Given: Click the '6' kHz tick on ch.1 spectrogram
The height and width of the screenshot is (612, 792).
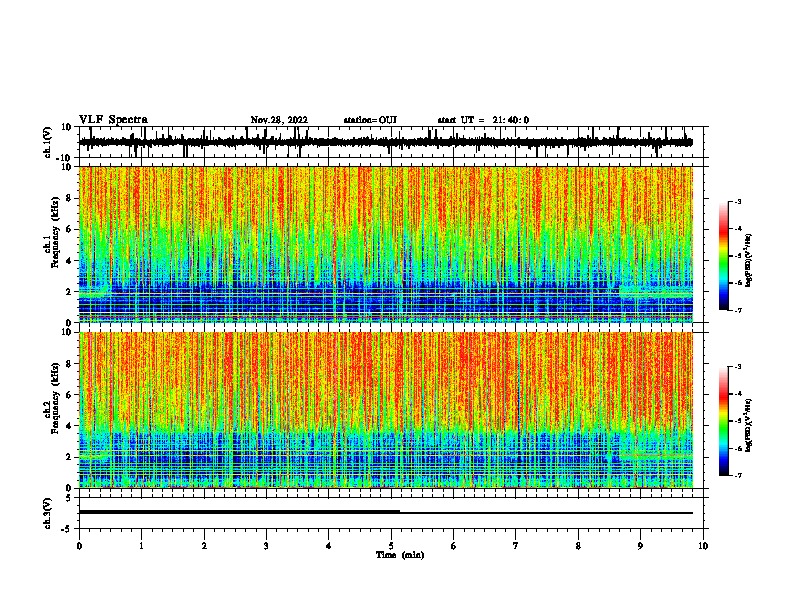Looking at the screenshot, I should tap(69, 229).
